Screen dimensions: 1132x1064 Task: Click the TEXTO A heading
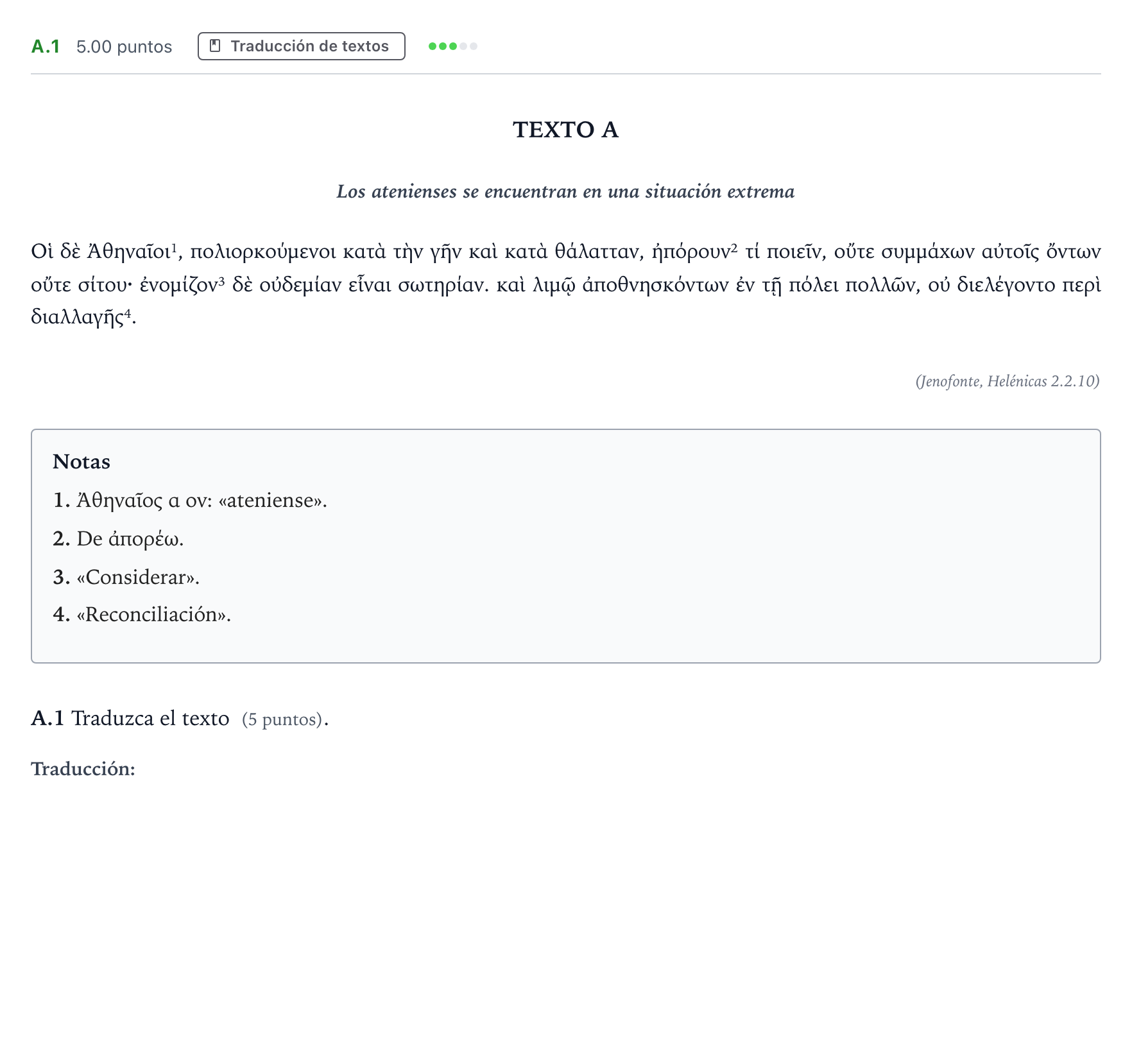(x=565, y=130)
